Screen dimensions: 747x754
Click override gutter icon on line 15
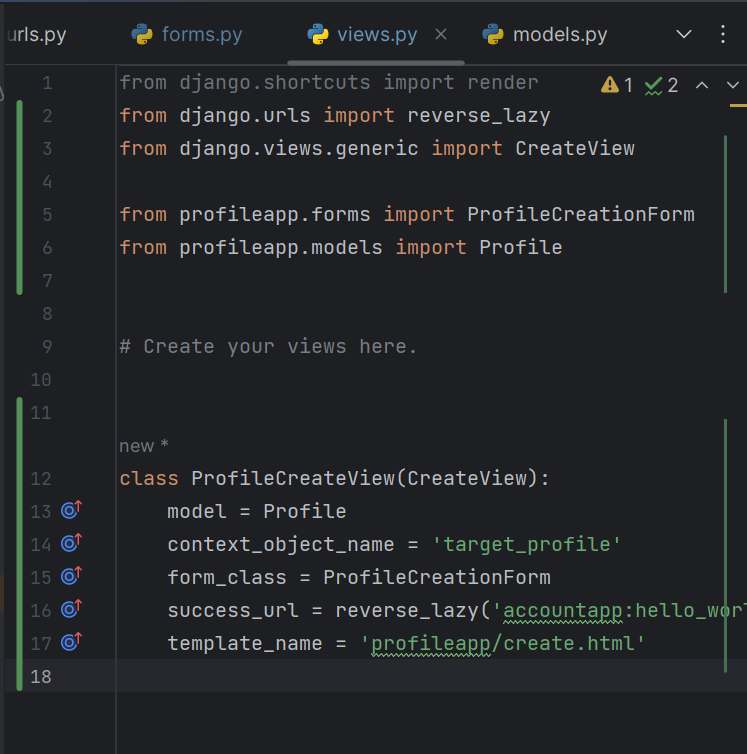pyautogui.click(x=71, y=576)
